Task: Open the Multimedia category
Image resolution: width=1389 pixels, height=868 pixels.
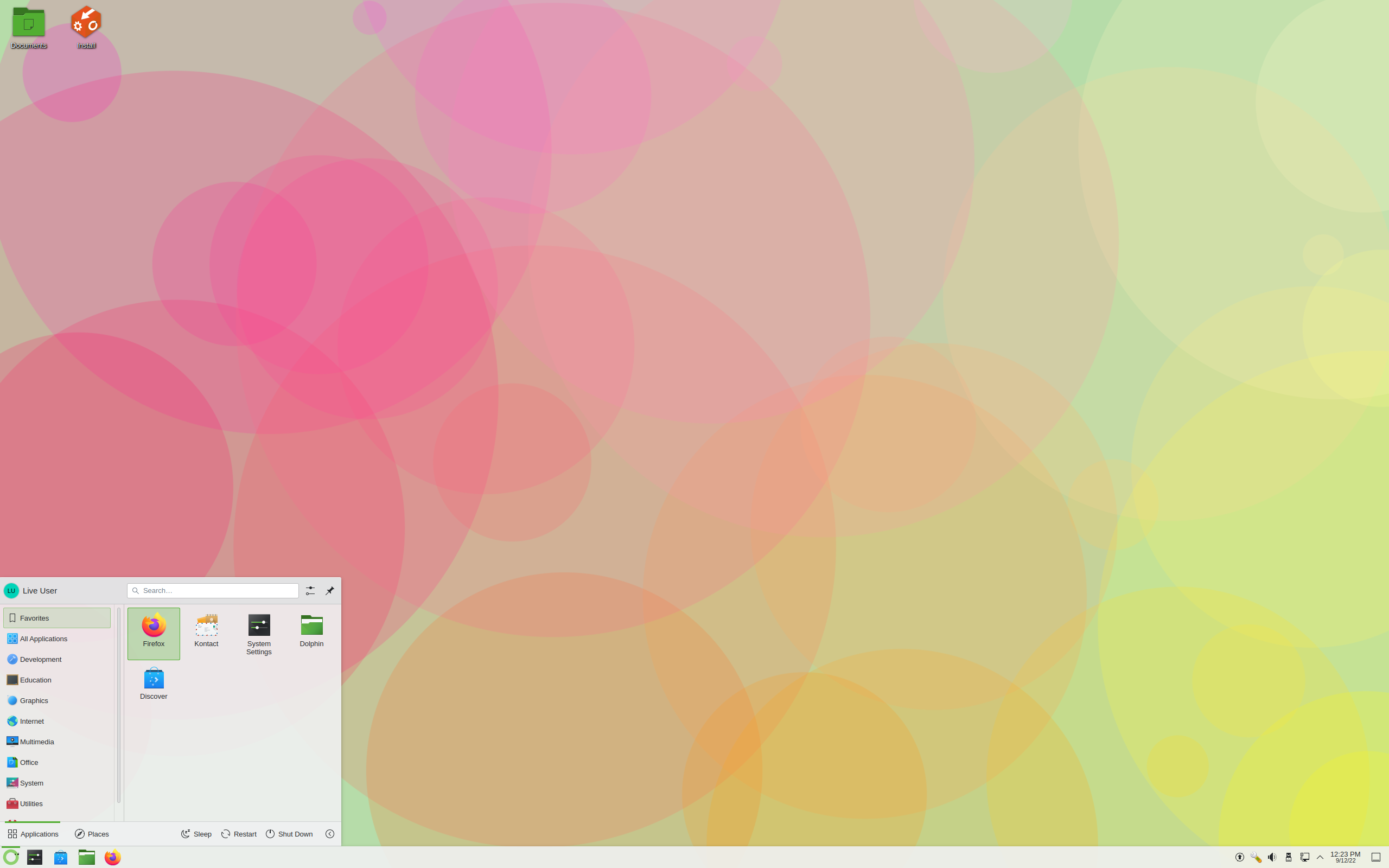Action: (57, 742)
